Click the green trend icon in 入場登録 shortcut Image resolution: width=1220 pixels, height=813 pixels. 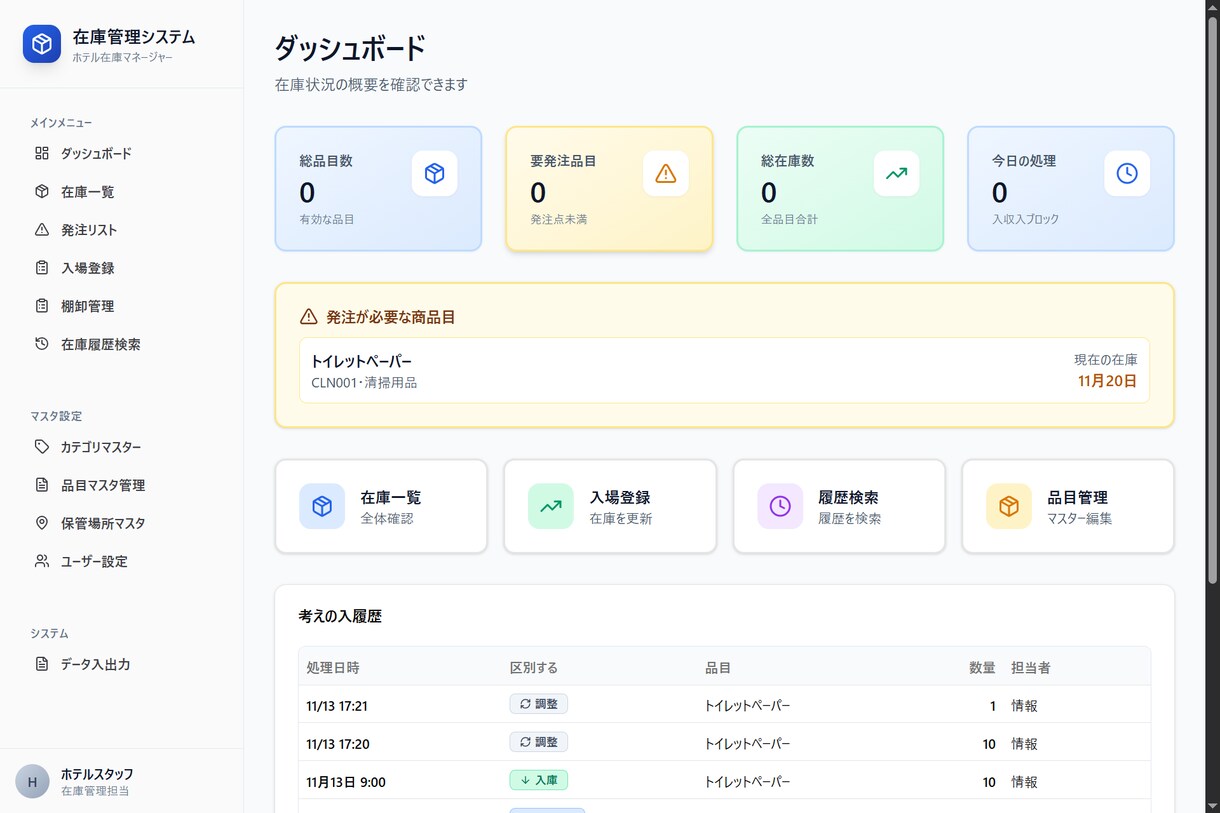coord(551,506)
